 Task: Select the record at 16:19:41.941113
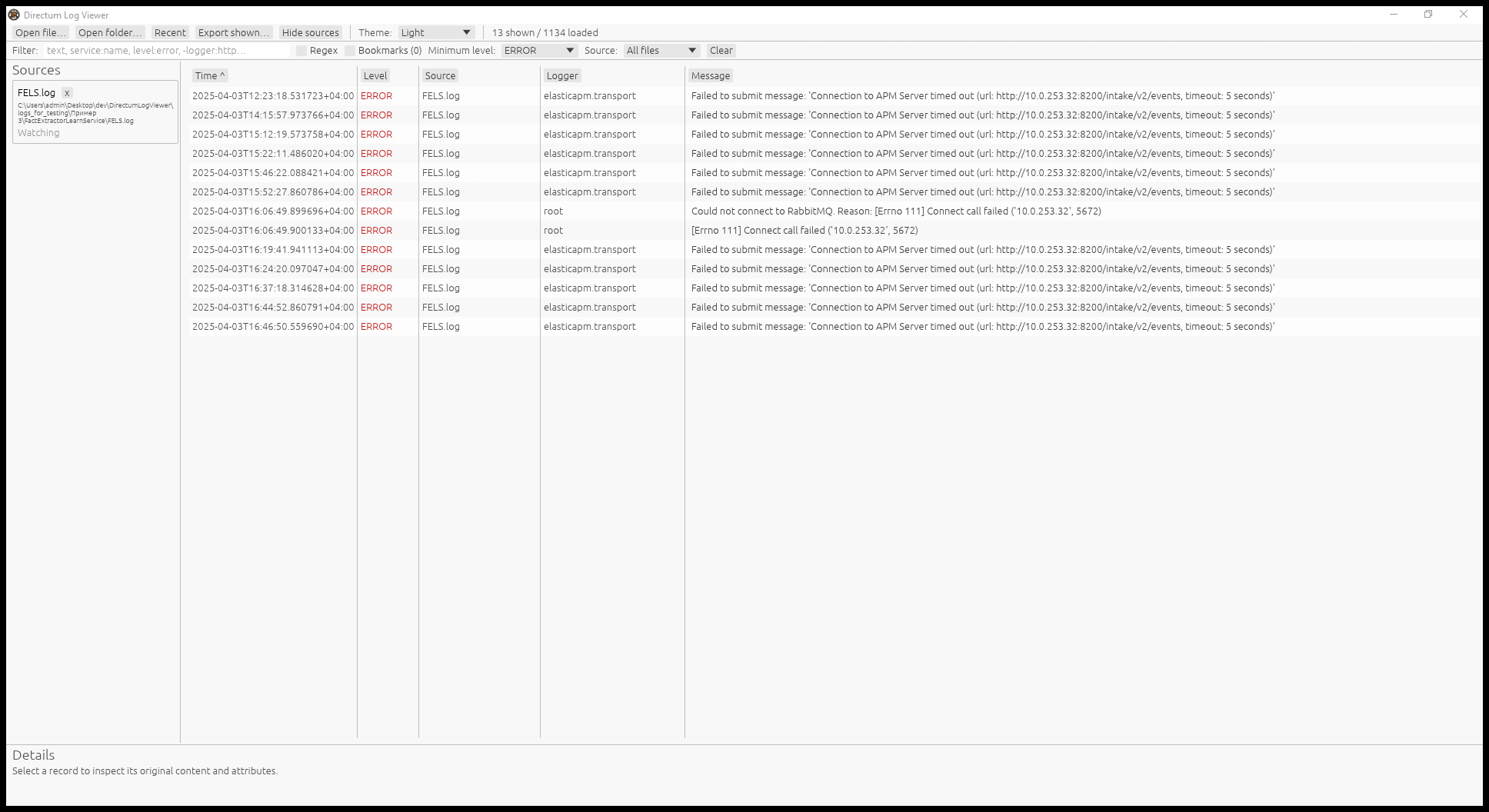pos(833,250)
